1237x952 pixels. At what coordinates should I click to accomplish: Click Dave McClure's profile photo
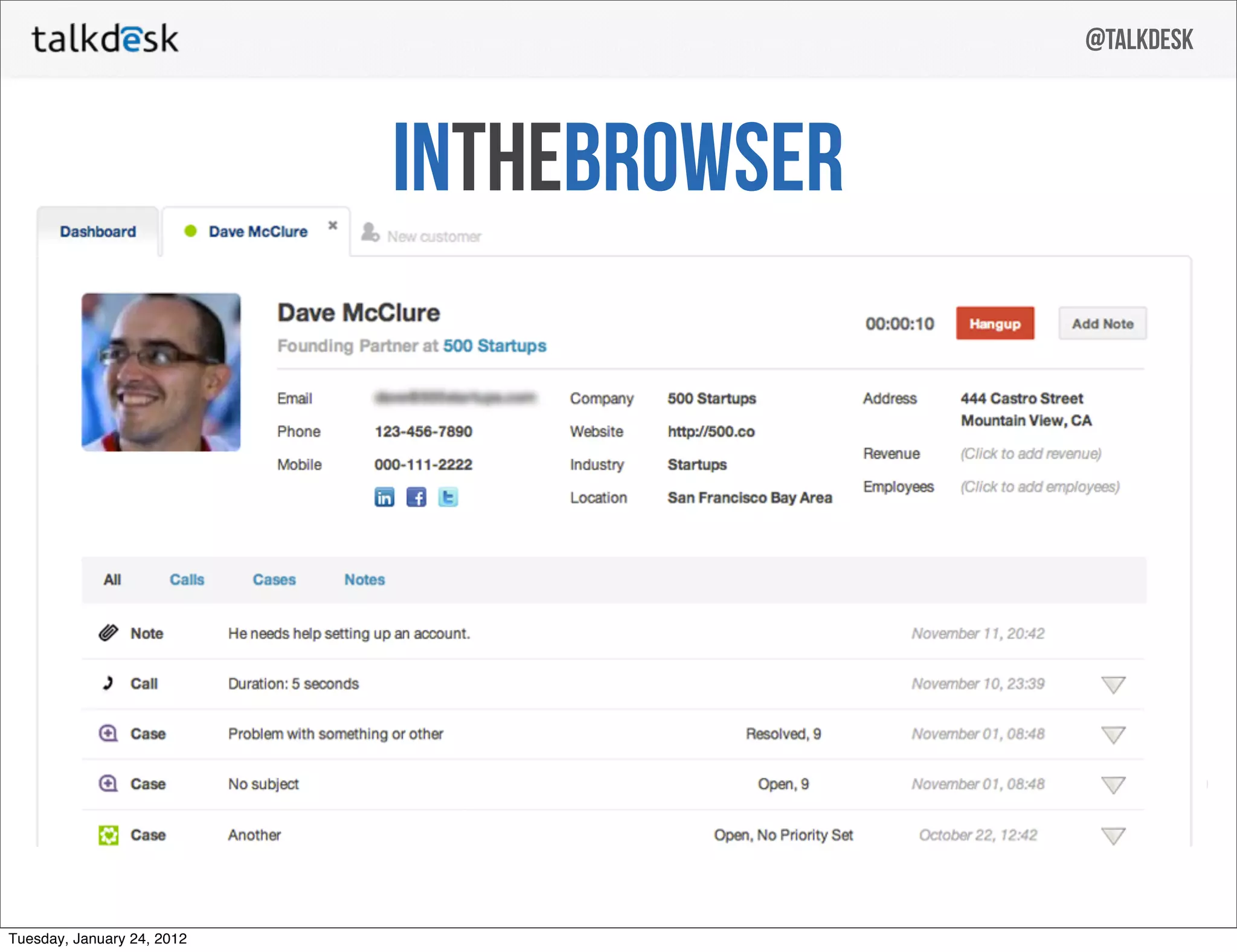point(161,372)
